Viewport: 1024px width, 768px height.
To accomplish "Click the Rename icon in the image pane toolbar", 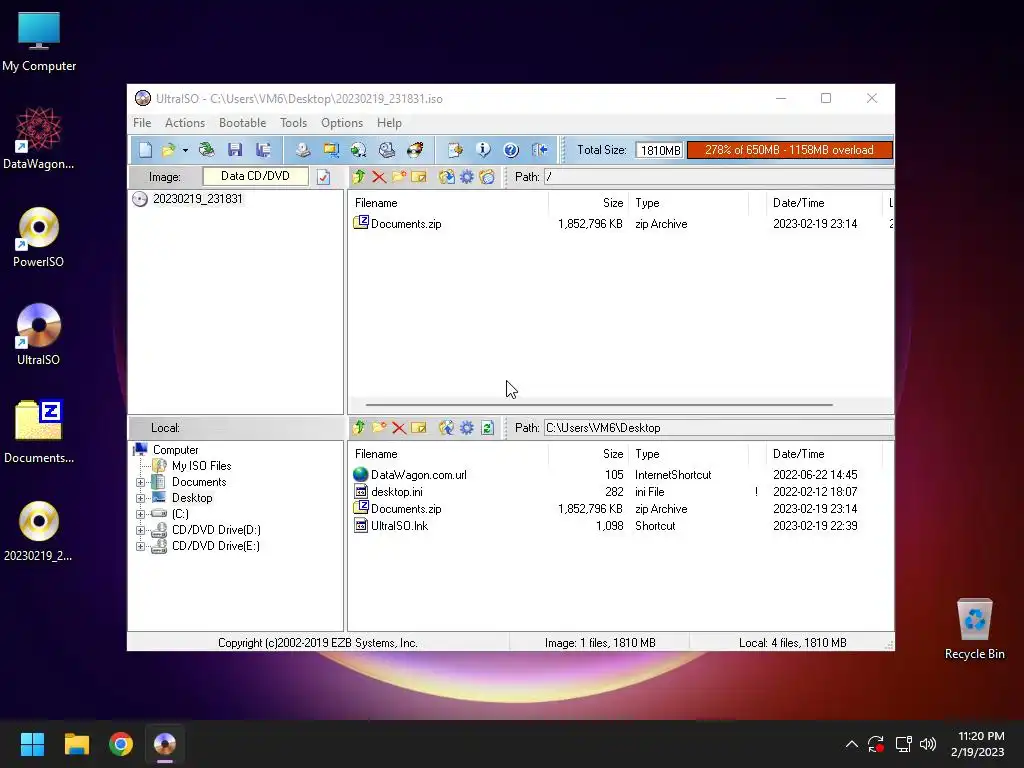I will (x=419, y=177).
